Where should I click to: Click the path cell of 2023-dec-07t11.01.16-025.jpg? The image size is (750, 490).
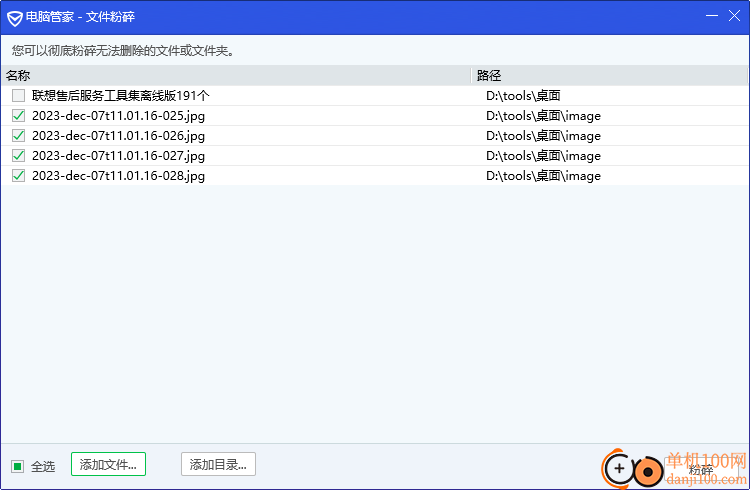(543, 116)
